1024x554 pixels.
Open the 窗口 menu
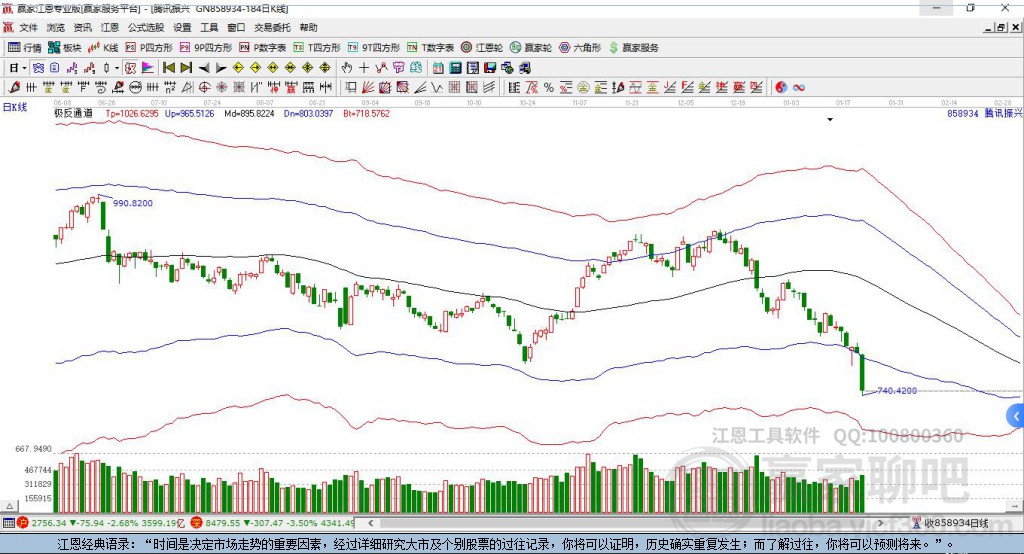coord(236,27)
